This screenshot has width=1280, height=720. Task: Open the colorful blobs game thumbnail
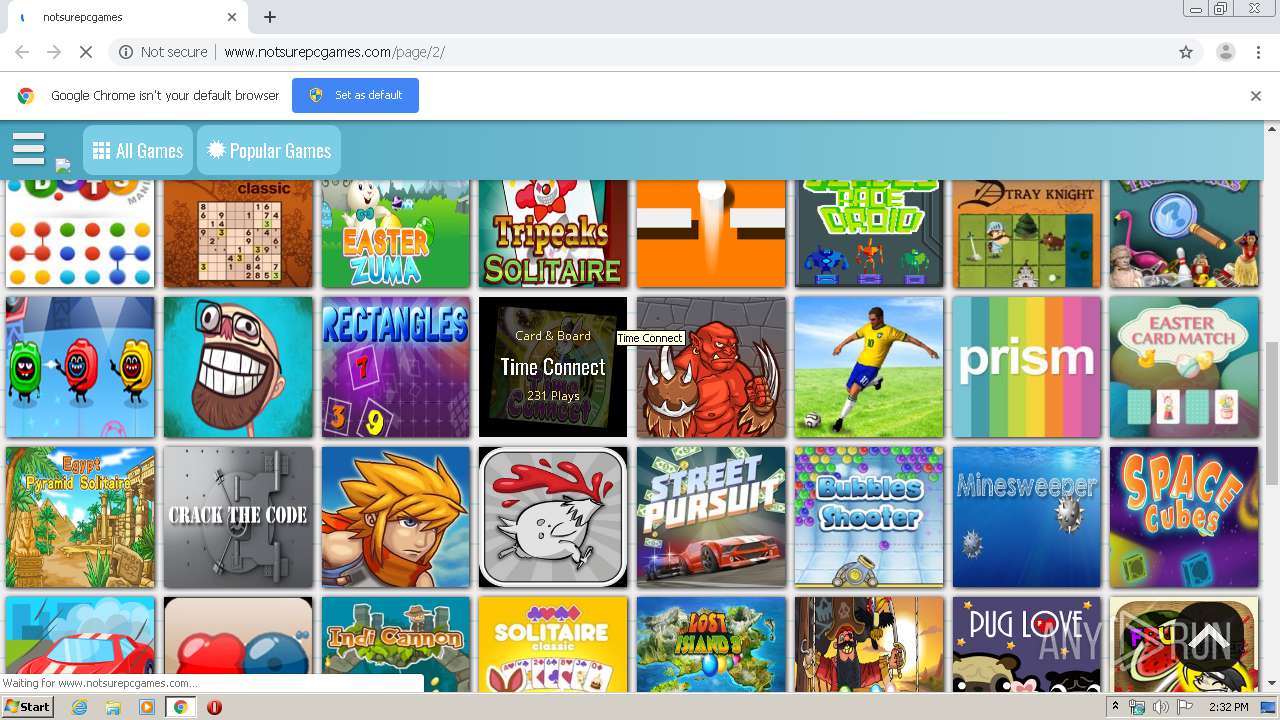[x=80, y=367]
